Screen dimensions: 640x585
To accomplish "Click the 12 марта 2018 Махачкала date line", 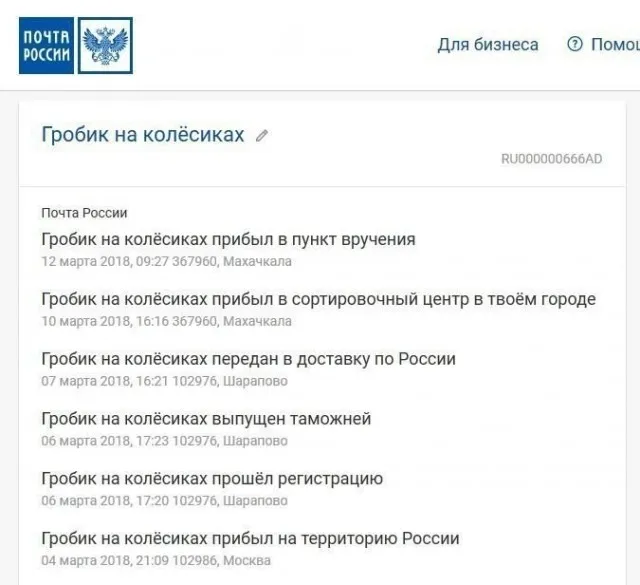I will [x=166, y=262].
